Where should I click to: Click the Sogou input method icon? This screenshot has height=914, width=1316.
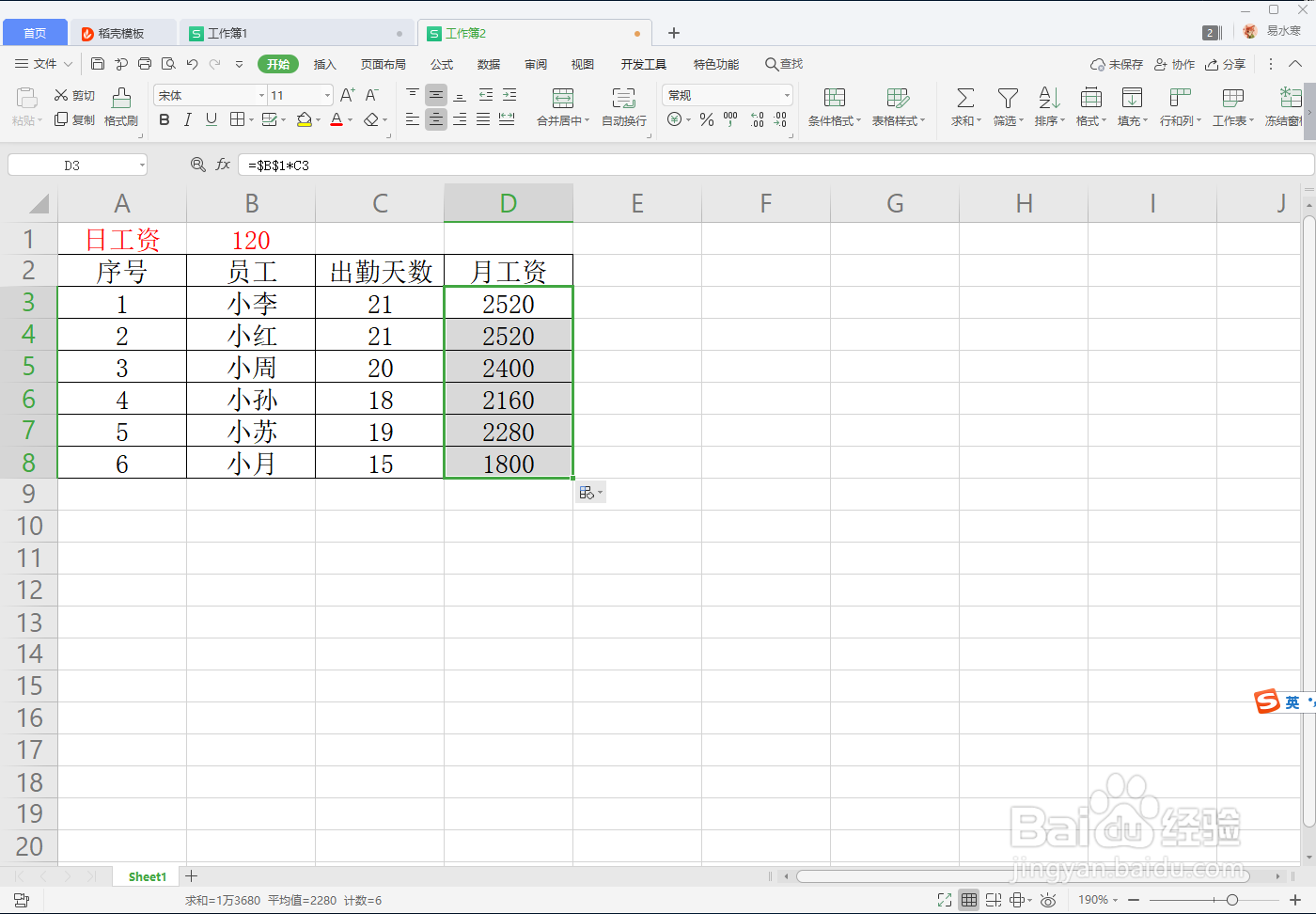pos(1267,701)
